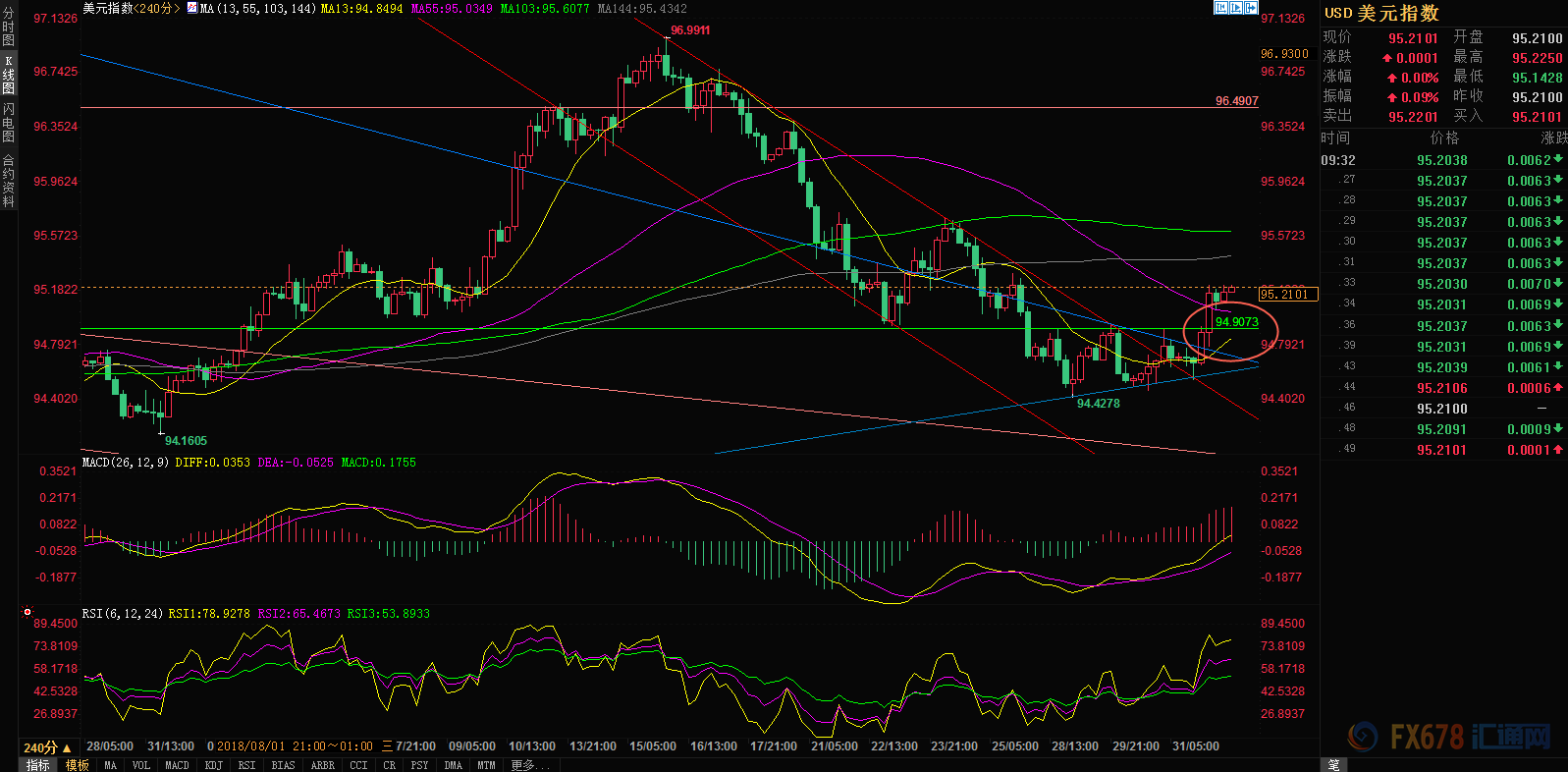Choose the RSI indicator button in bottom bar

(x=246, y=765)
